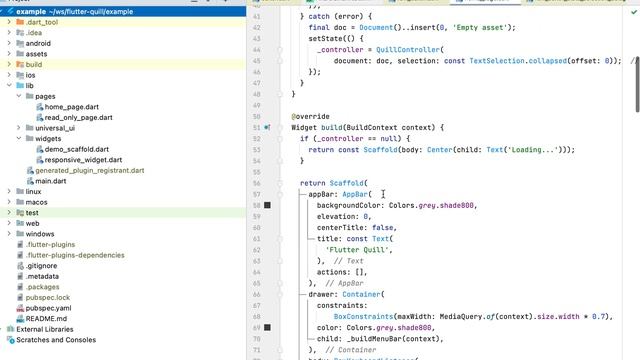Image resolution: width=640 pixels, height=360 pixels.
Task: Click the README.md markdown icon
Action: click(x=20, y=319)
